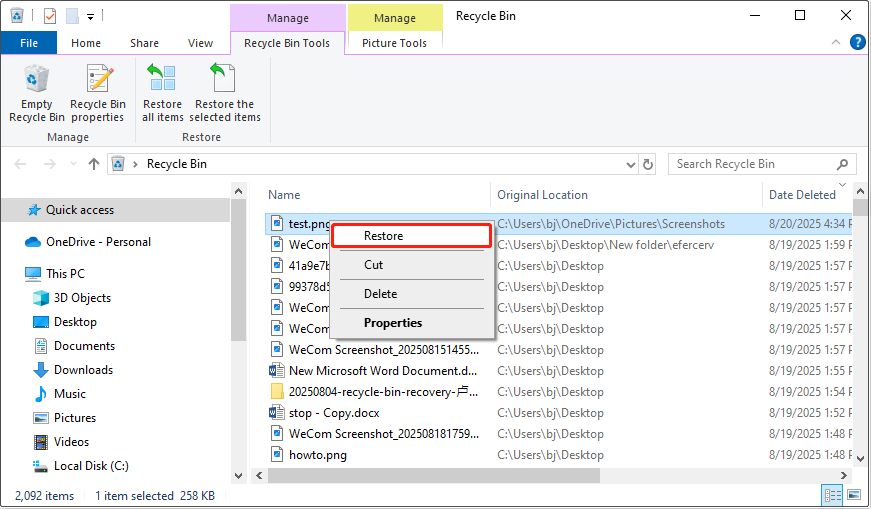Open the Help question mark icon
Viewport: 871px width, 509px height.
(x=858, y=42)
